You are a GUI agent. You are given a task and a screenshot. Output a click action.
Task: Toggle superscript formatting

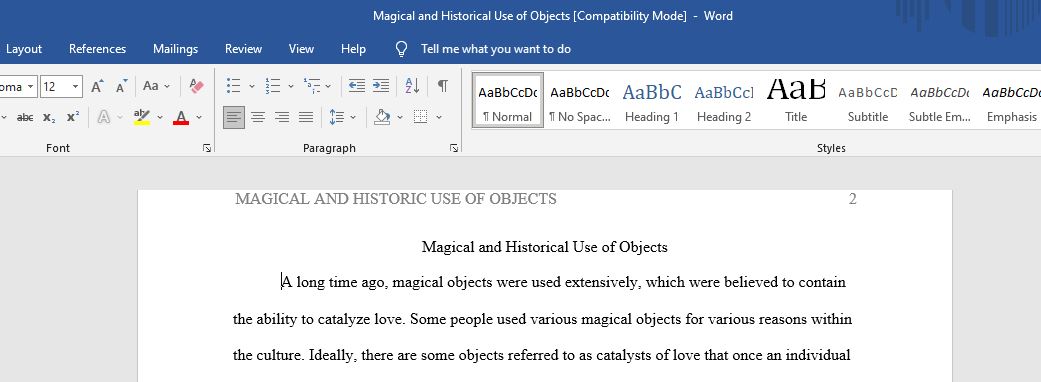(73, 118)
